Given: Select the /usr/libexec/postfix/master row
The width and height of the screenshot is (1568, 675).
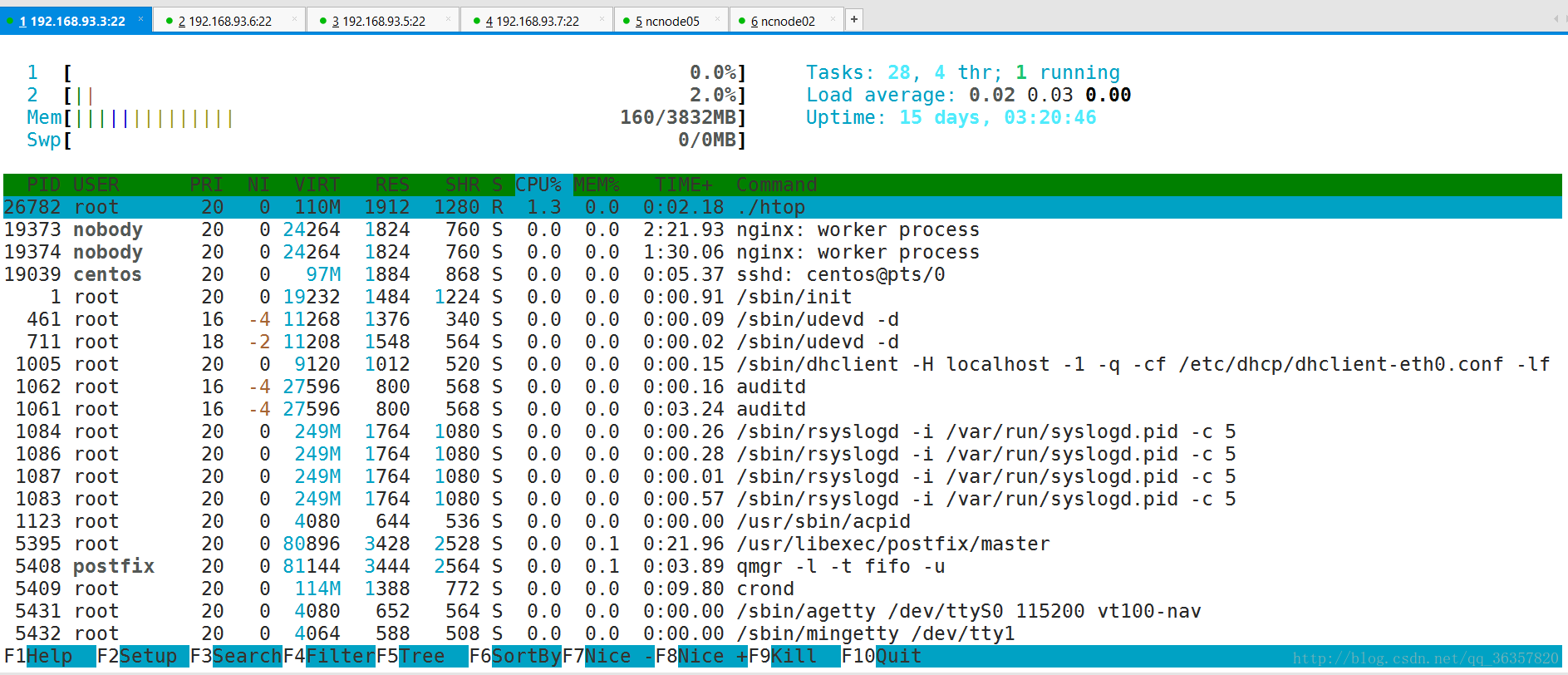Looking at the screenshot, I should (x=783, y=544).
